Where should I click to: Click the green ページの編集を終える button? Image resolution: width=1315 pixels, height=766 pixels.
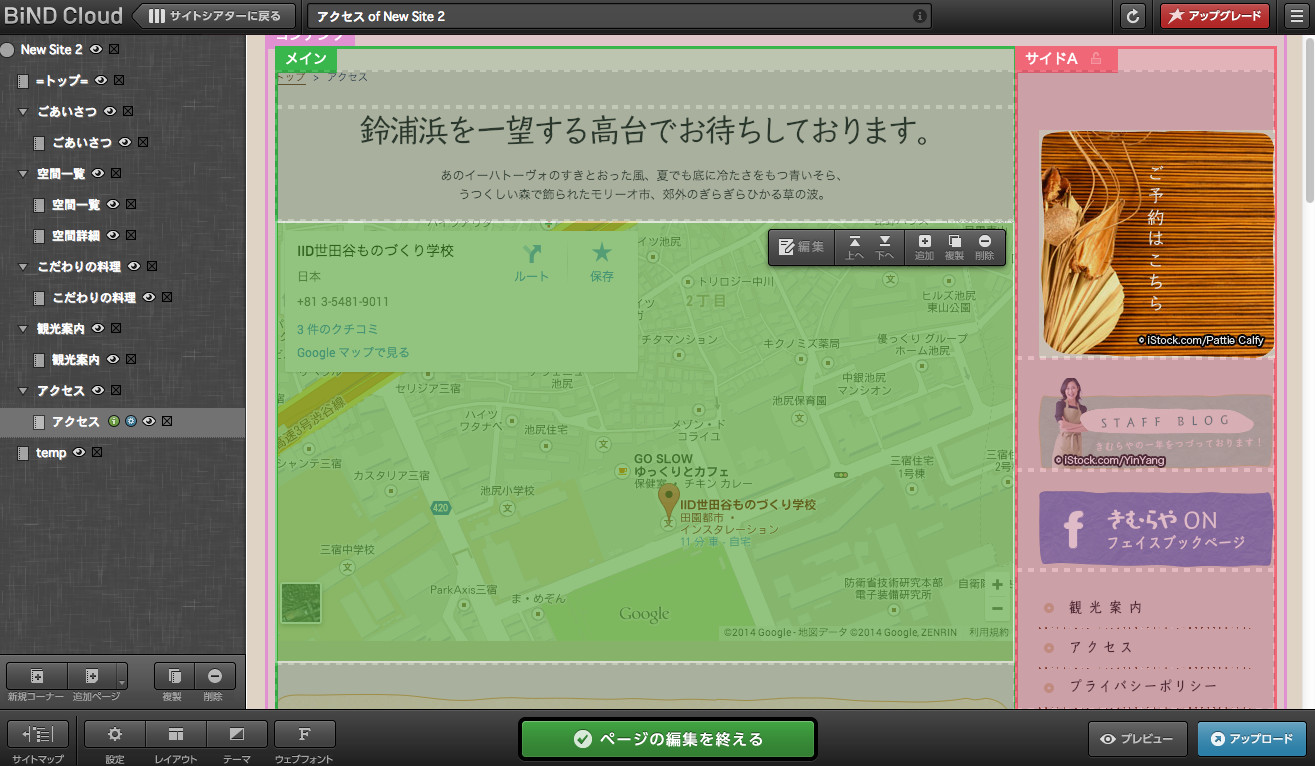pyautogui.click(x=667, y=738)
